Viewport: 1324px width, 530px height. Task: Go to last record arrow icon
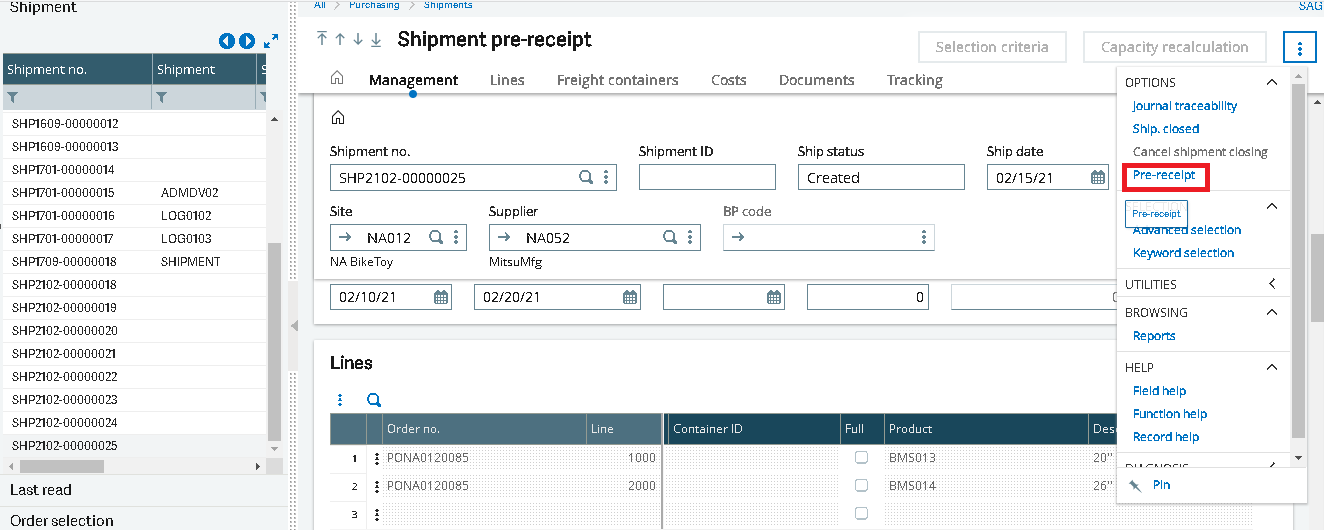coord(376,40)
